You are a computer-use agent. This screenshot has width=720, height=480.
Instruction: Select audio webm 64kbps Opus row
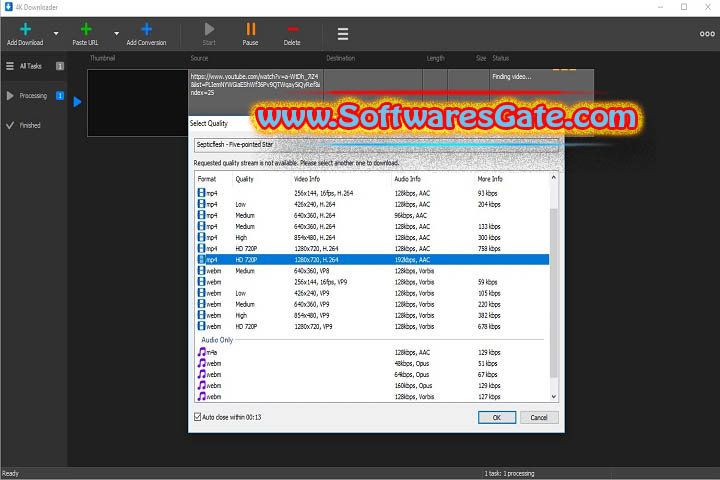[x=371, y=374]
